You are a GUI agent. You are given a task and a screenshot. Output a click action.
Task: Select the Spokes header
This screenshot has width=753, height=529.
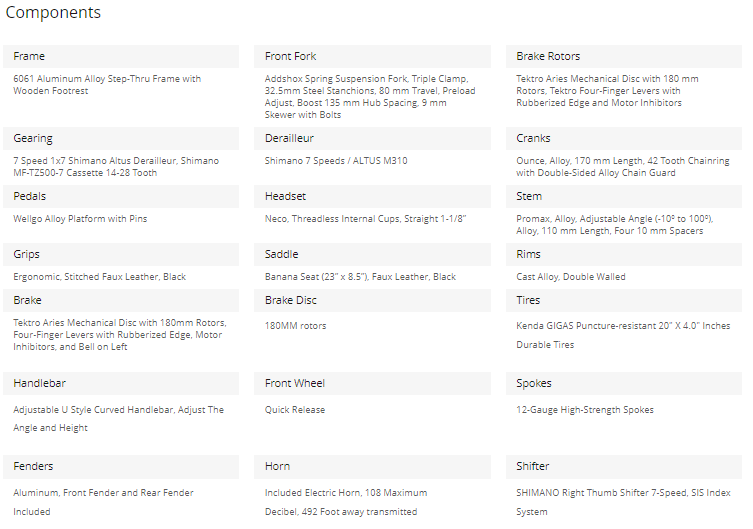coord(624,384)
